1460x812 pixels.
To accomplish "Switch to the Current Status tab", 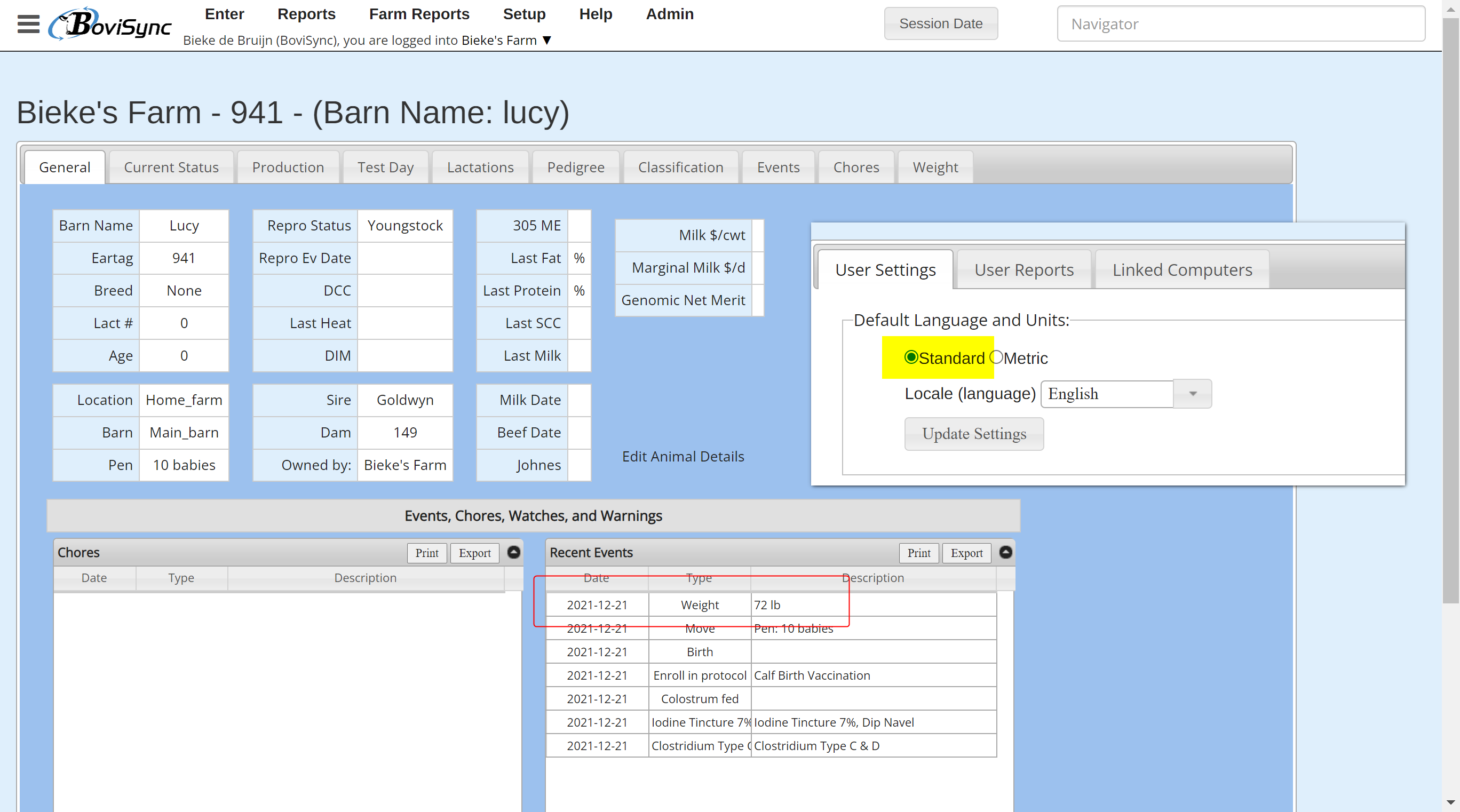I will click(x=171, y=167).
